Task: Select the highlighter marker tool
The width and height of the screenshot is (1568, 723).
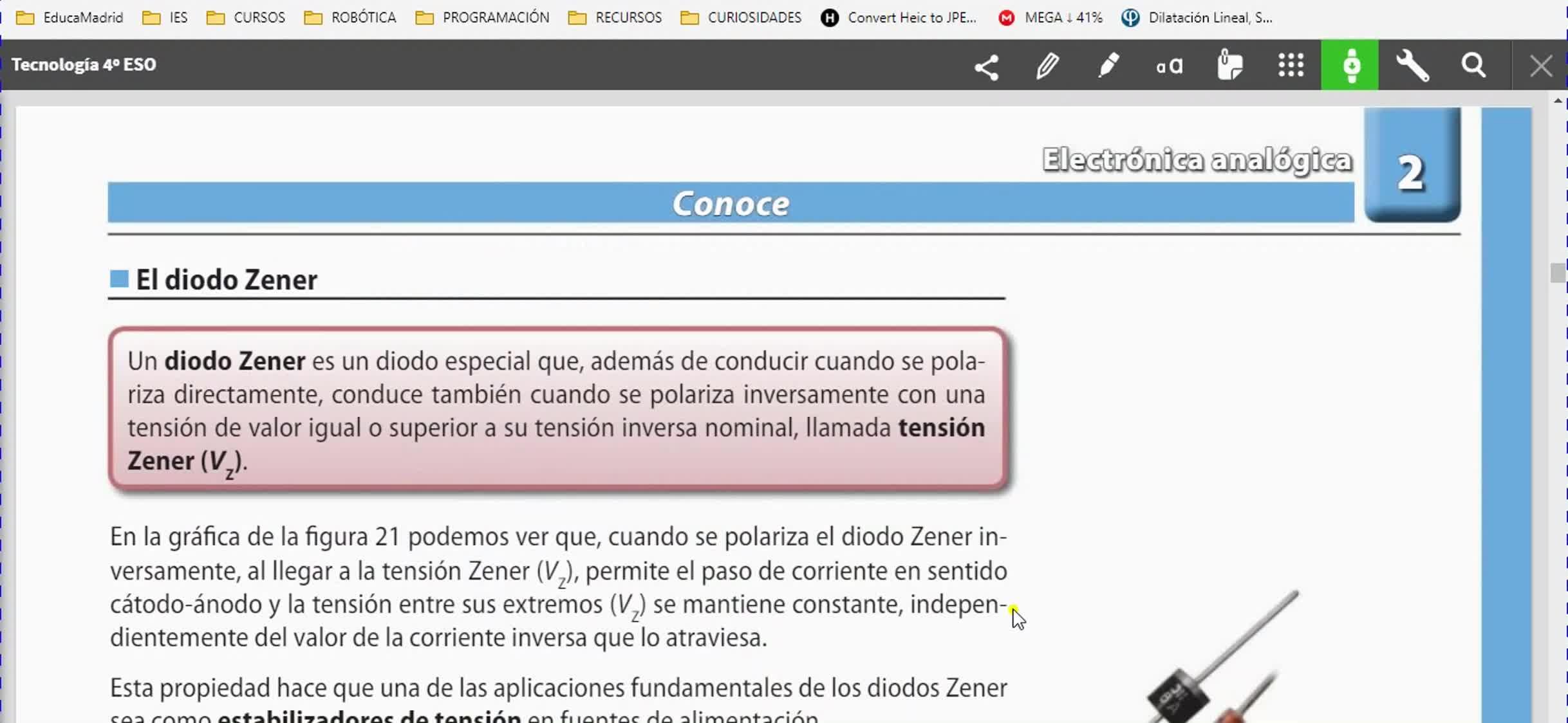Action: point(1108,66)
